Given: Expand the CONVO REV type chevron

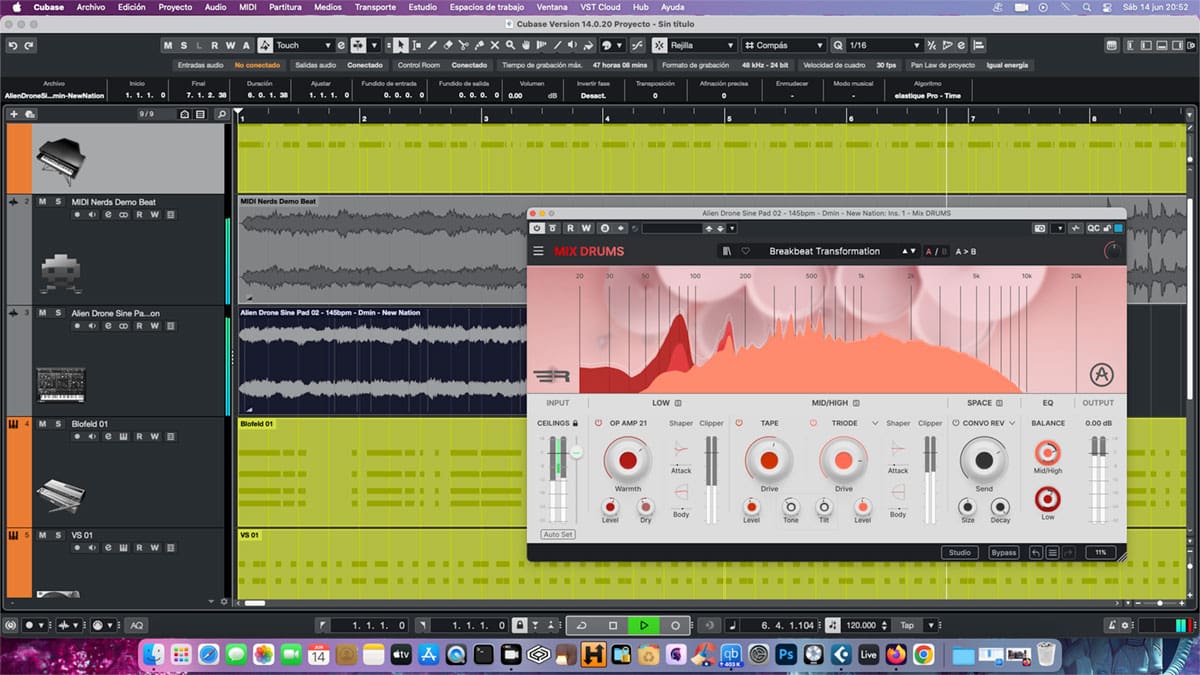Looking at the screenshot, I should [x=1012, y=423].
